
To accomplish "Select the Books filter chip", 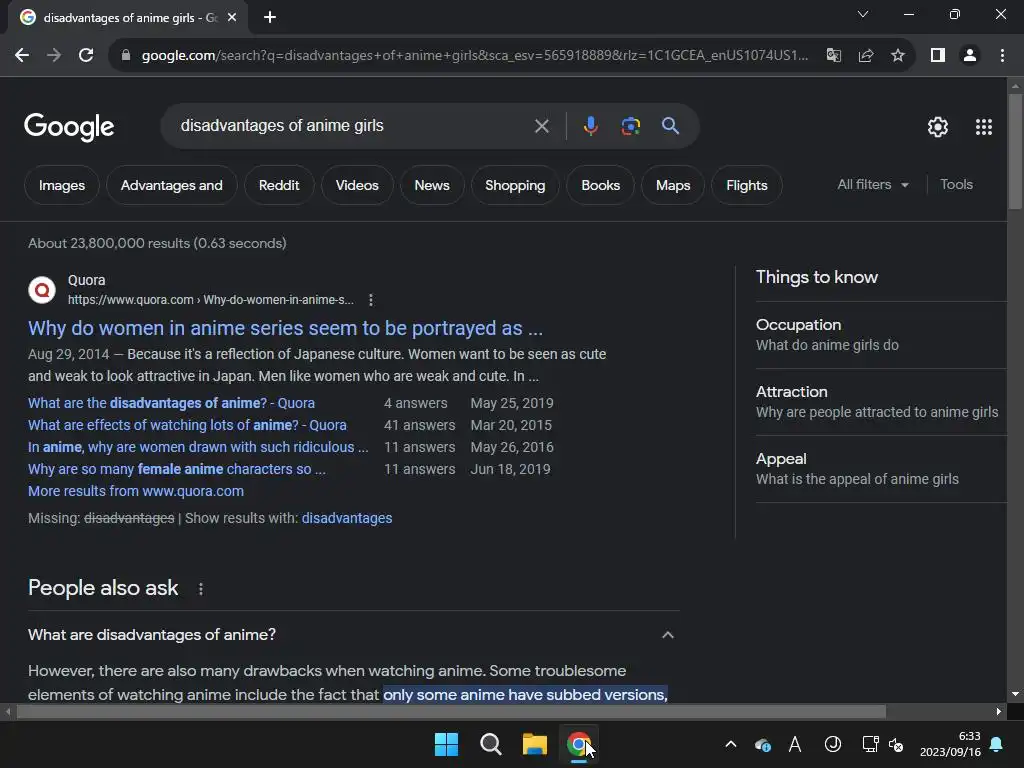I will (600, 185).
